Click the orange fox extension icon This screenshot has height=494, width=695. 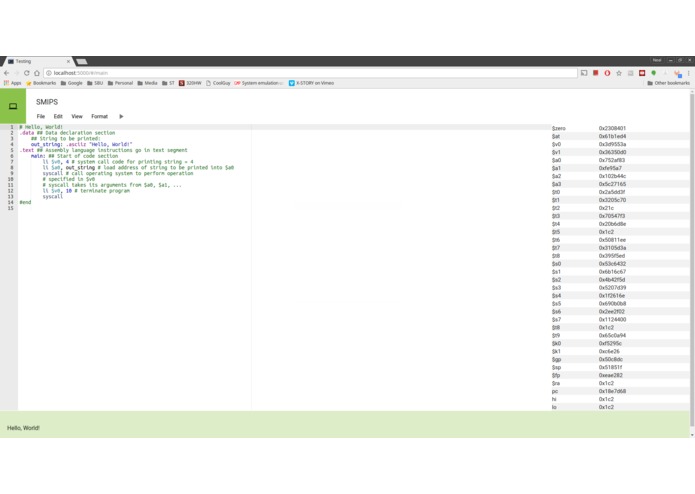tap(677, 74)
